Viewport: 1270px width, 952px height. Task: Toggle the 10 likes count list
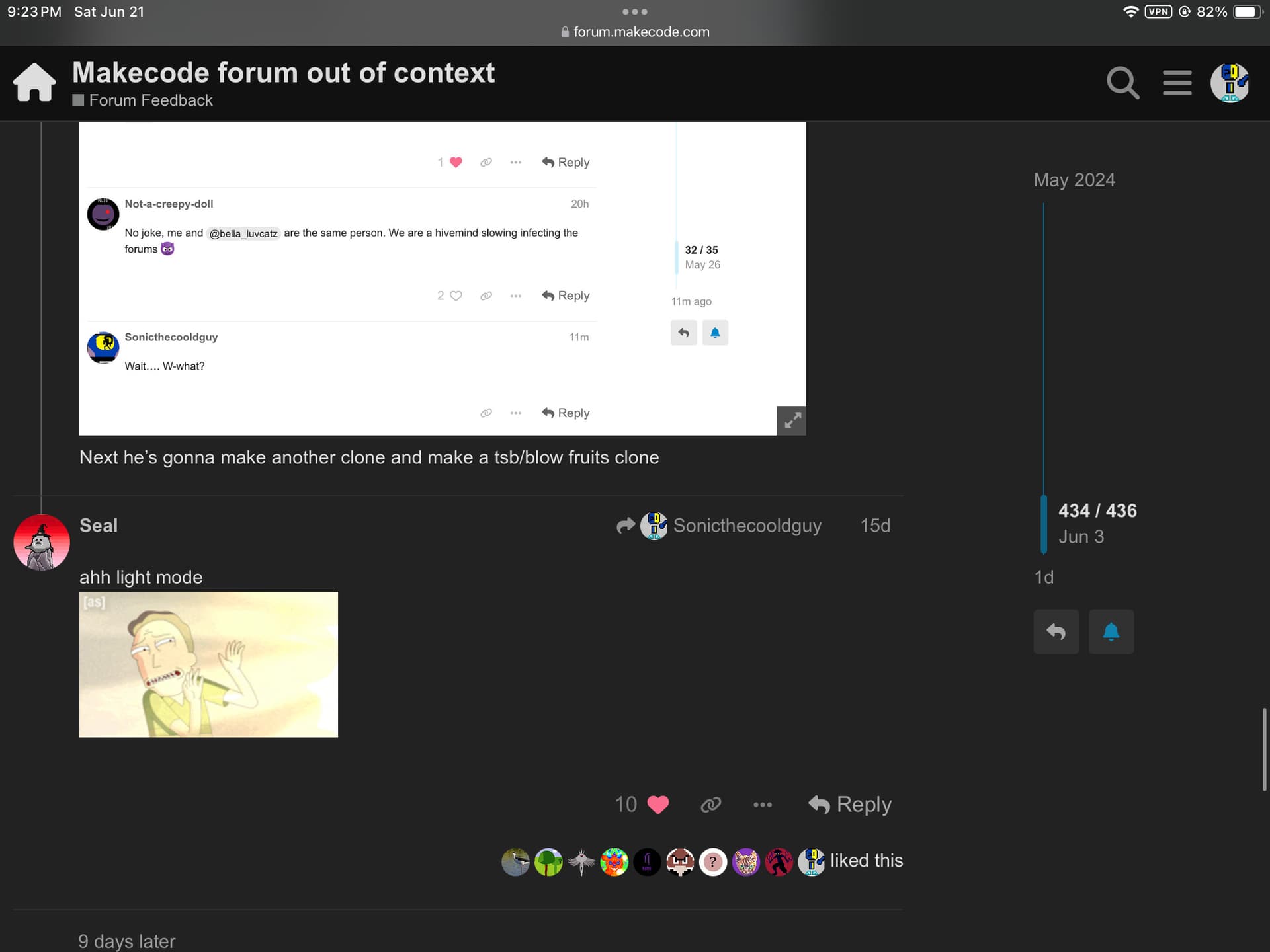[626, 805]
